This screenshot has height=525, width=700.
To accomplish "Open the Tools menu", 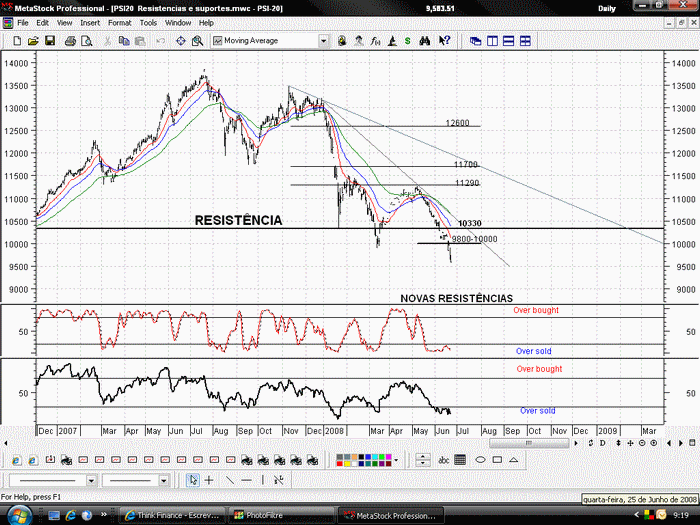I will click(148, 23).
